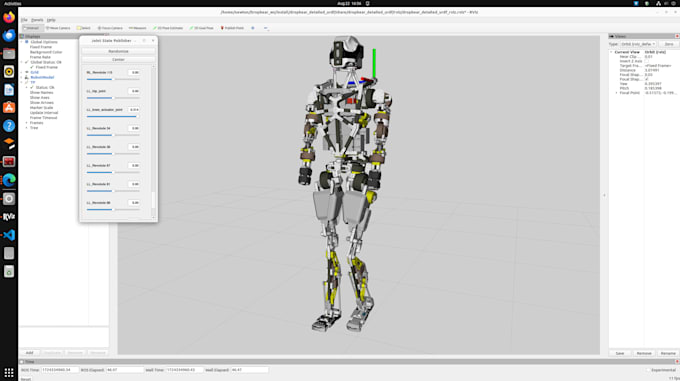Viewport: 680px width, 381px height.
Task: Collapse the Global Status: Ok node
Action: (x=22, y=62)
